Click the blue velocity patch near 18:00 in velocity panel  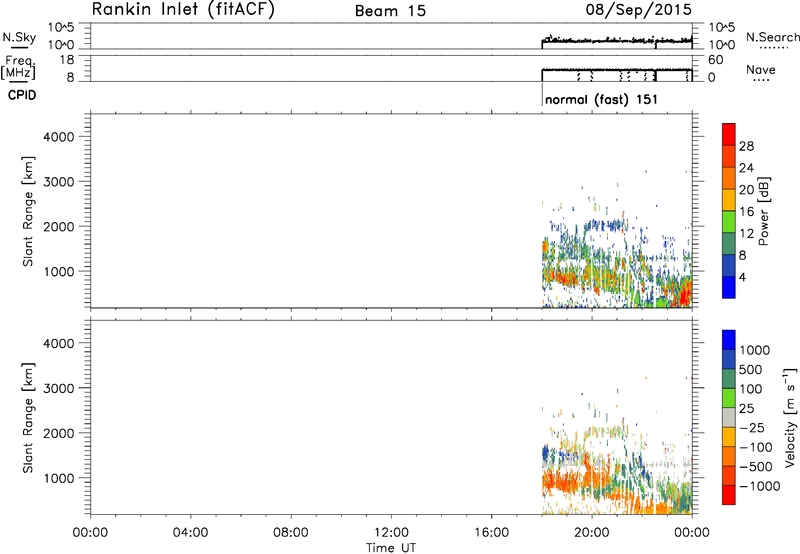coord(545,452)
